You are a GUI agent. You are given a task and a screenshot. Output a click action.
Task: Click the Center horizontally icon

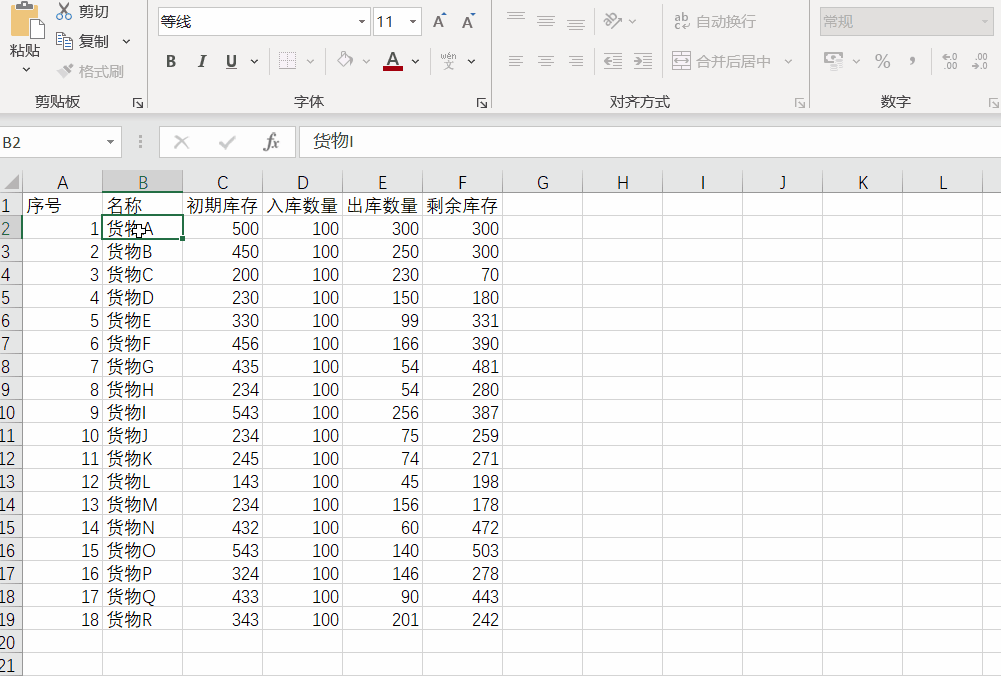point(546,61)
